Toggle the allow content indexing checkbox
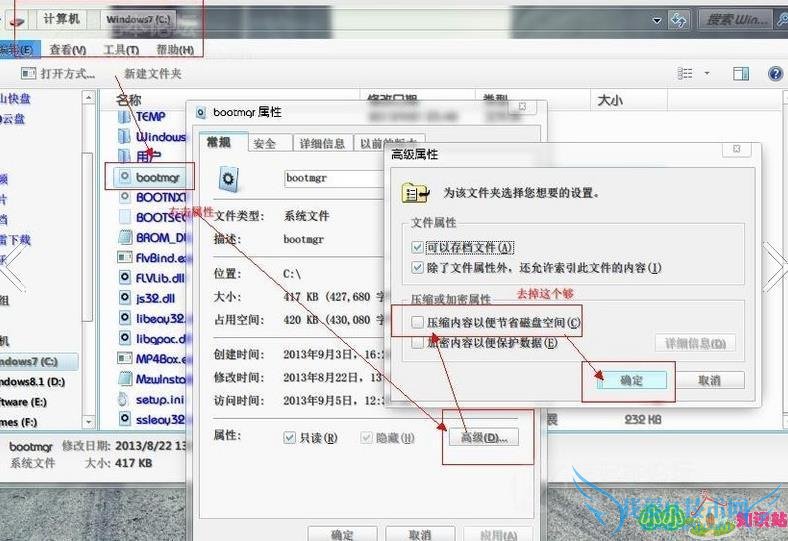The height and width of the screenshot is (541, 788). coord(417,268)
